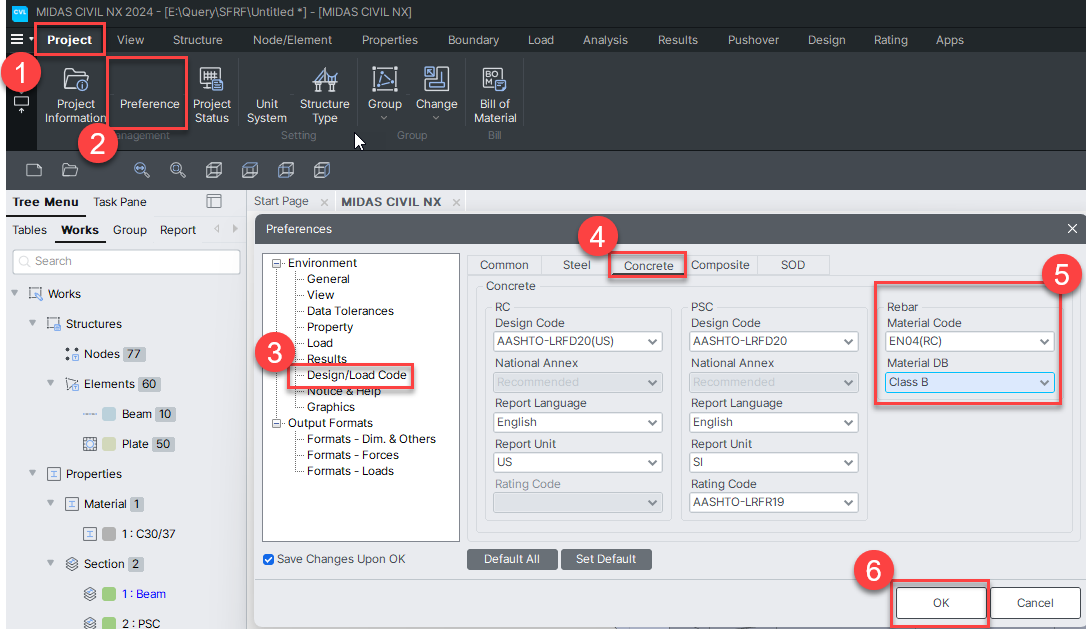The width and height of the screenshot is (1086, 629).
Task: Open the Analysis ribbon tab
Action: coord(605,40)
